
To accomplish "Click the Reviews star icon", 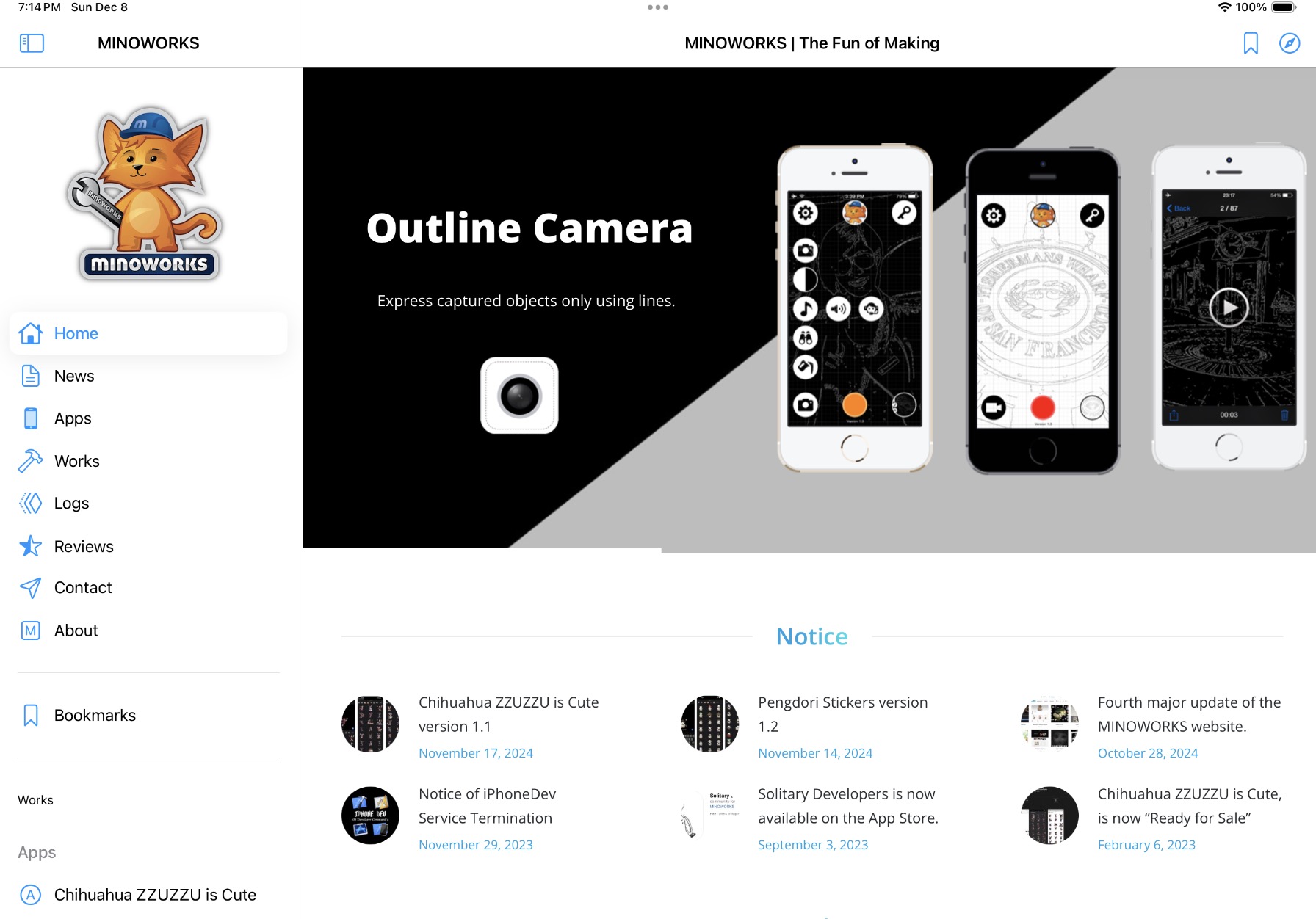I will [x=31, y=546].
